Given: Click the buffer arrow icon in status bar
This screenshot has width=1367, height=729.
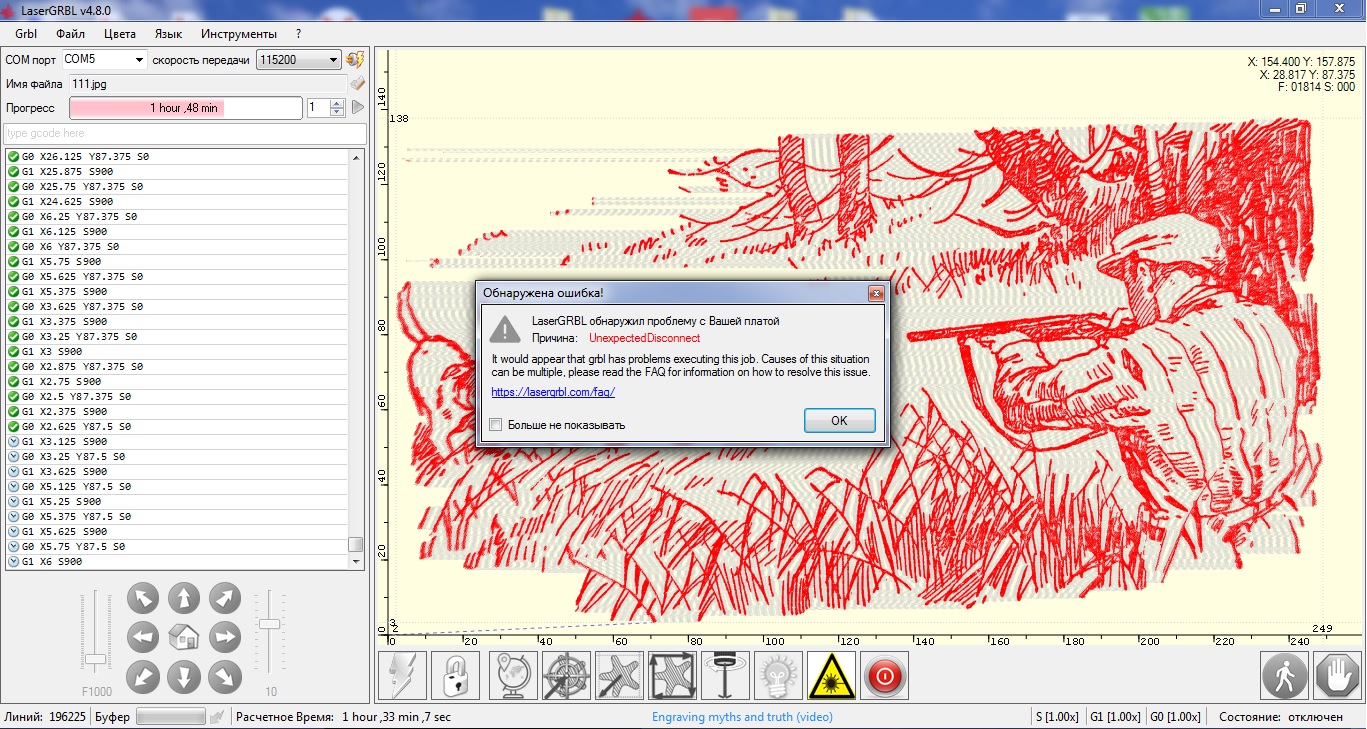Looking at the screenshot, I should tap(216, 717).
